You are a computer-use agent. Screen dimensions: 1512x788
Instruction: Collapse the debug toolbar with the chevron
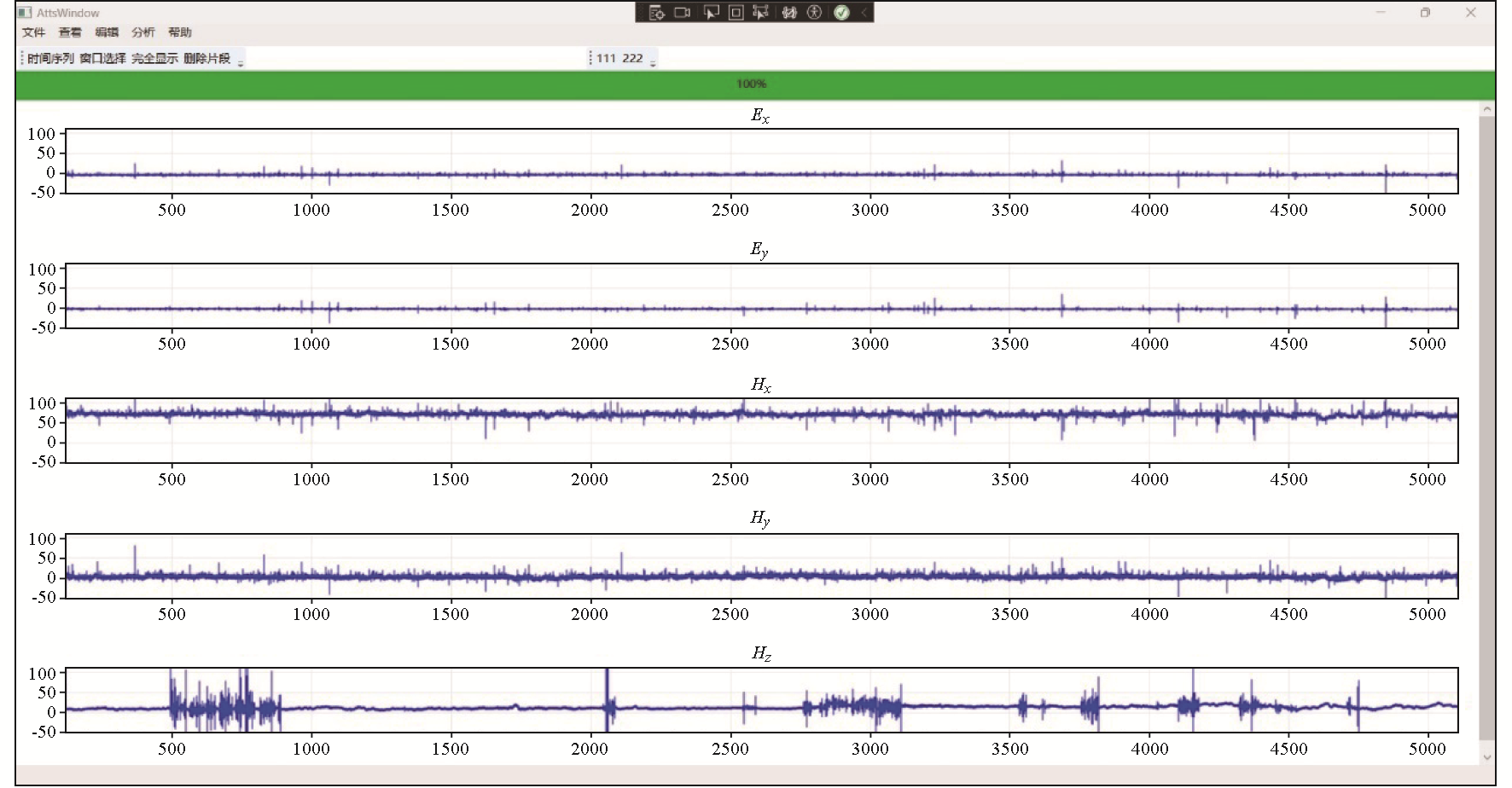[x=864, y=12]
